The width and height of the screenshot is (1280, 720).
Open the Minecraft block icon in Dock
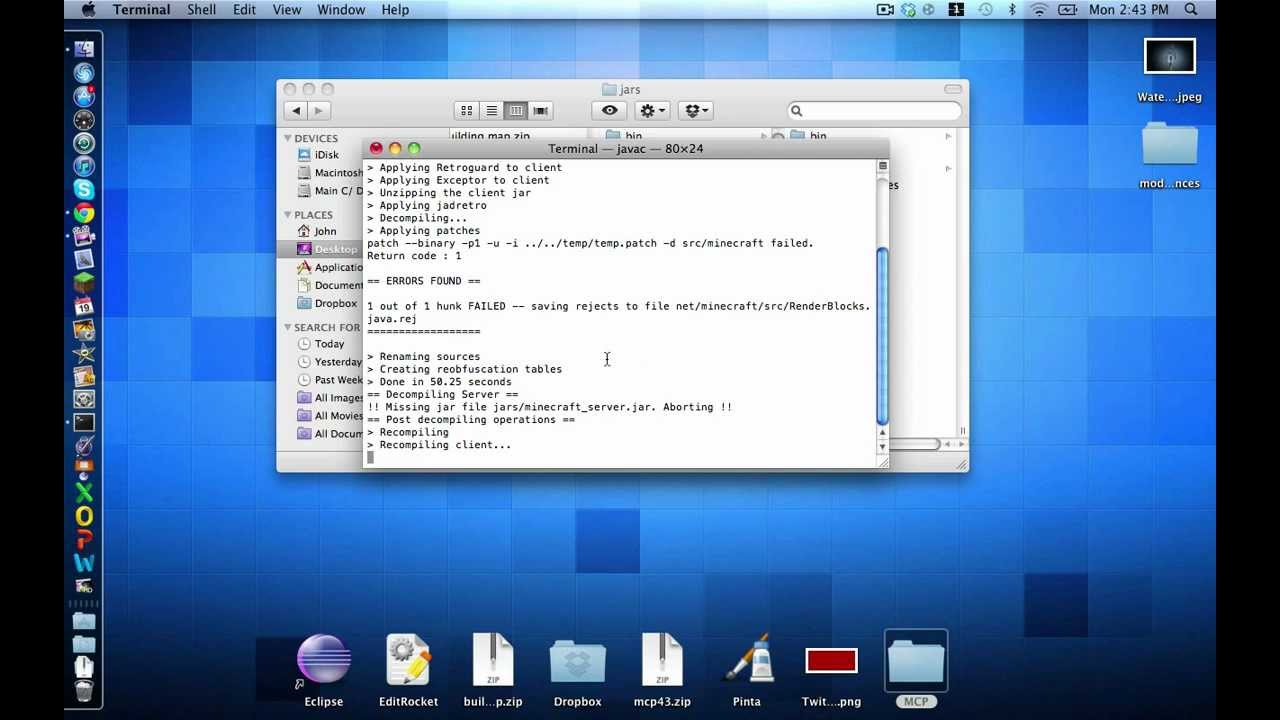(84, 283)
